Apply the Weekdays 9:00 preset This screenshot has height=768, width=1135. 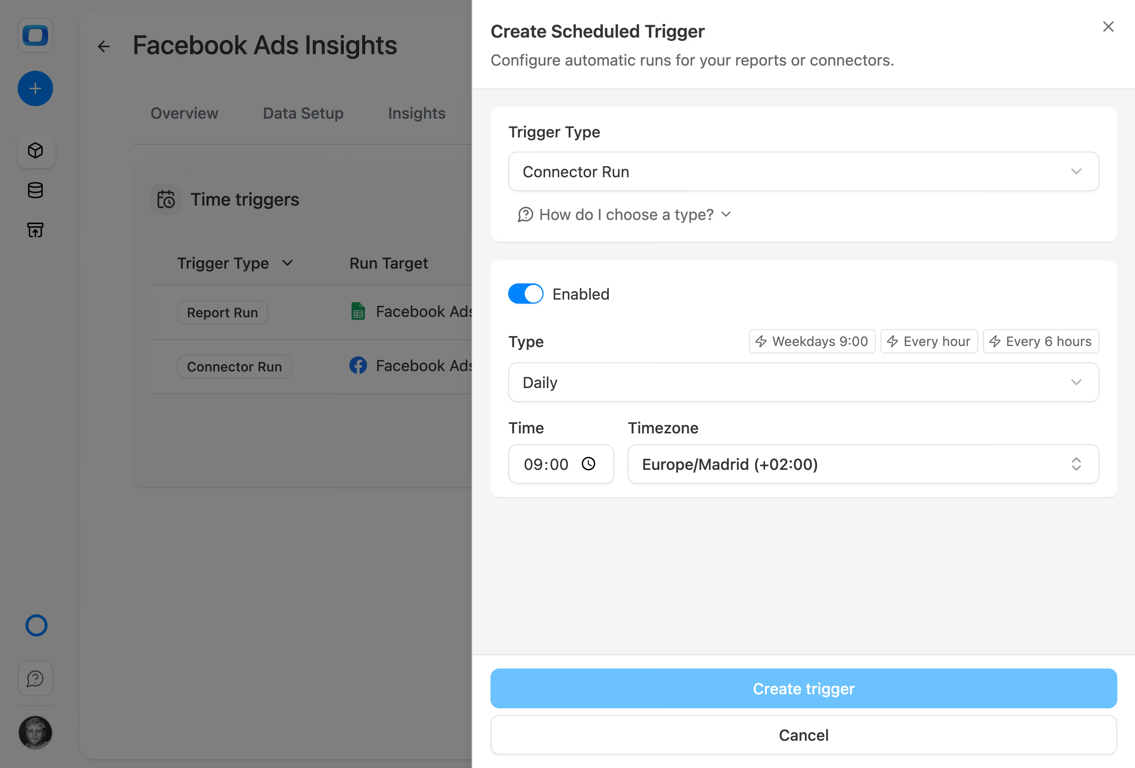click(811, 342)
